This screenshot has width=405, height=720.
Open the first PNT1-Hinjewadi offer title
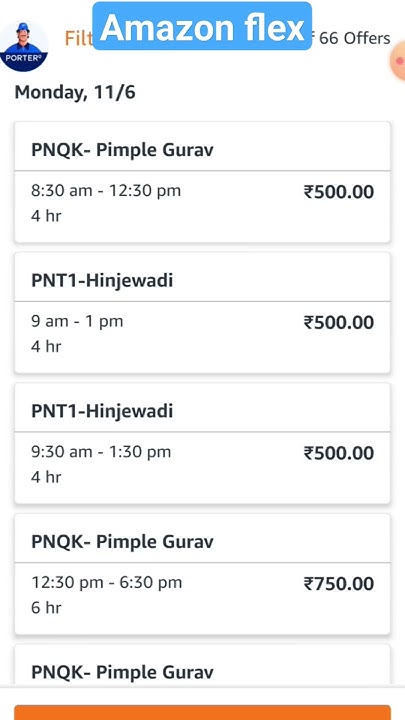[102, 280]
